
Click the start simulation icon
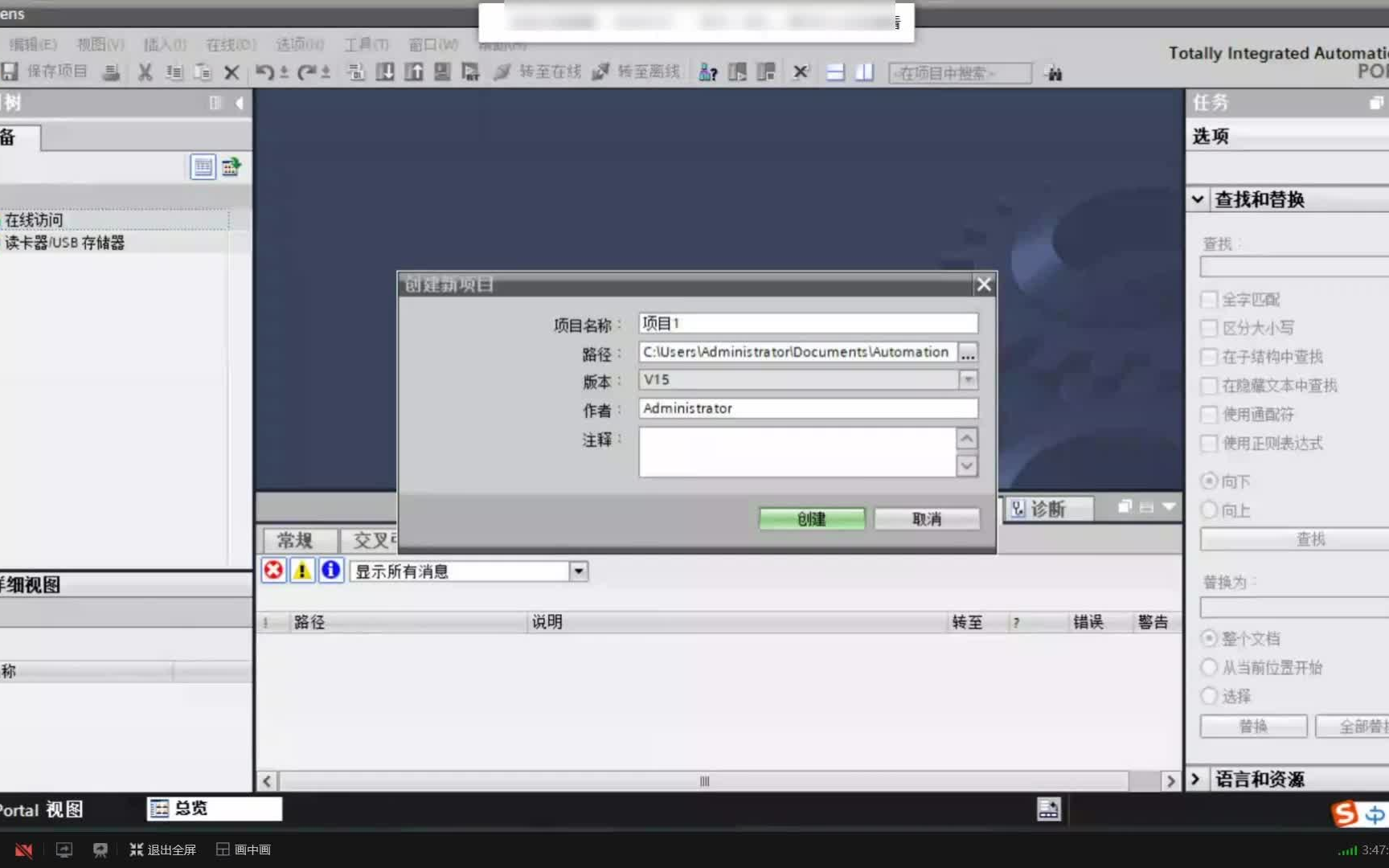coord(442,72)
